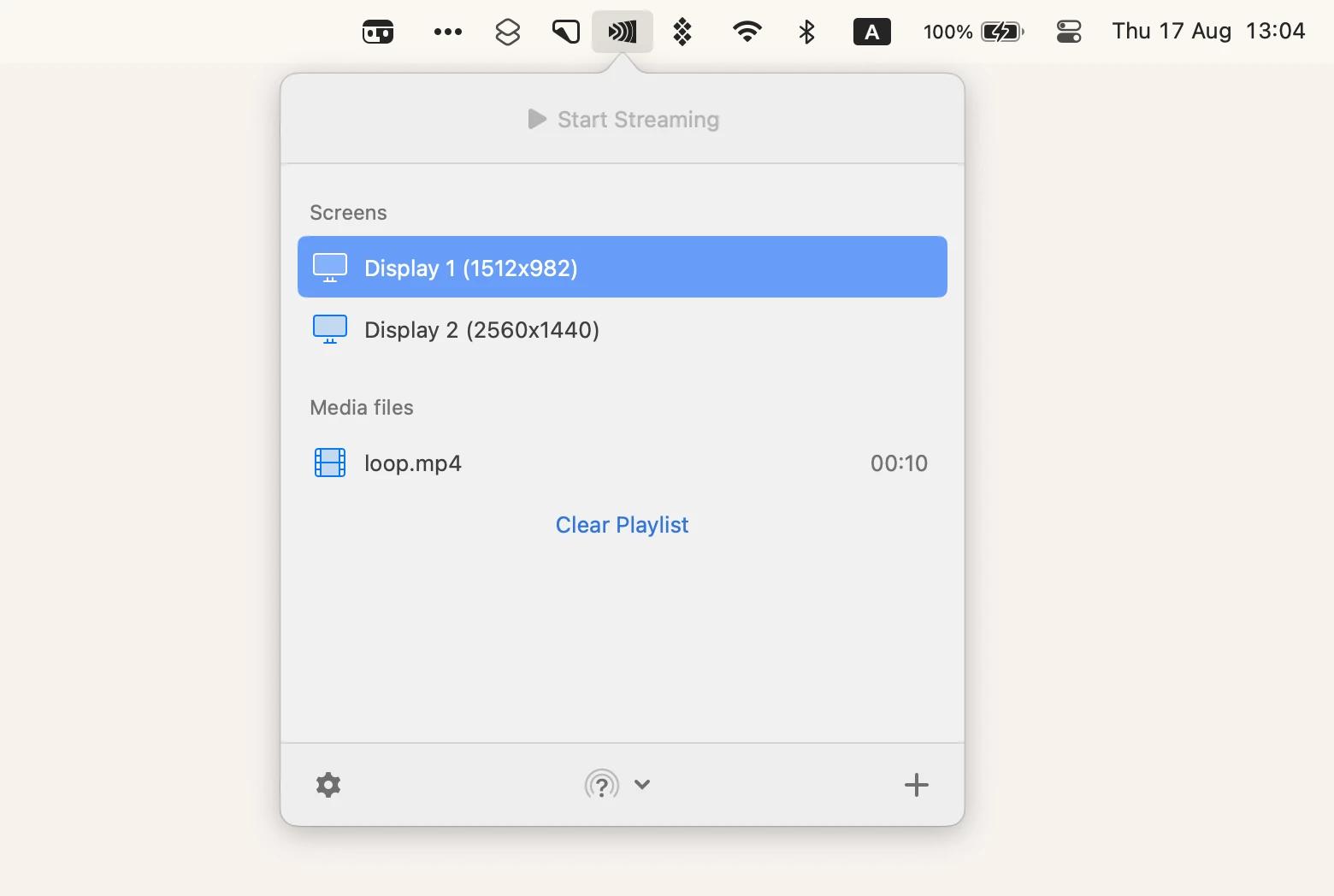Click the Screens section heading
Screen dimensions: 1334x896
click(348, 212)
